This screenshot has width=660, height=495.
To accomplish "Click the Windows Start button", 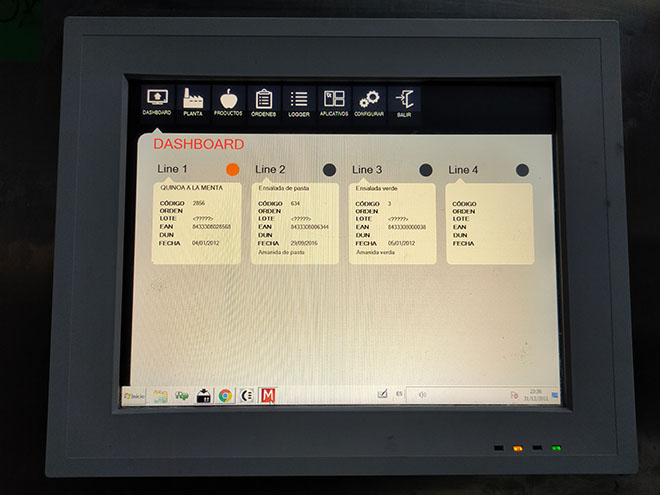I will tap(133, 396).
